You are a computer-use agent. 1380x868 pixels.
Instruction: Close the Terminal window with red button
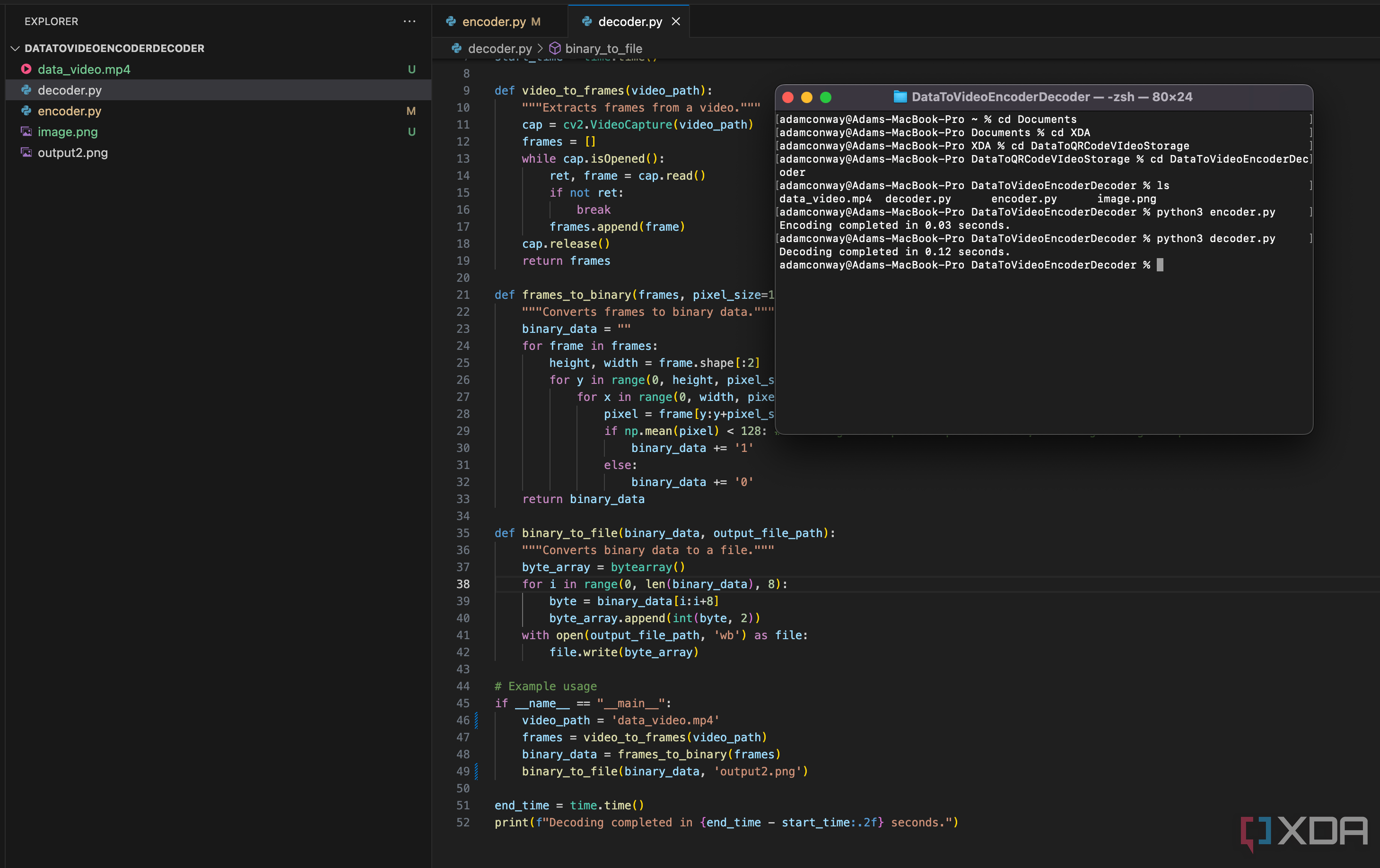[787, 97]
